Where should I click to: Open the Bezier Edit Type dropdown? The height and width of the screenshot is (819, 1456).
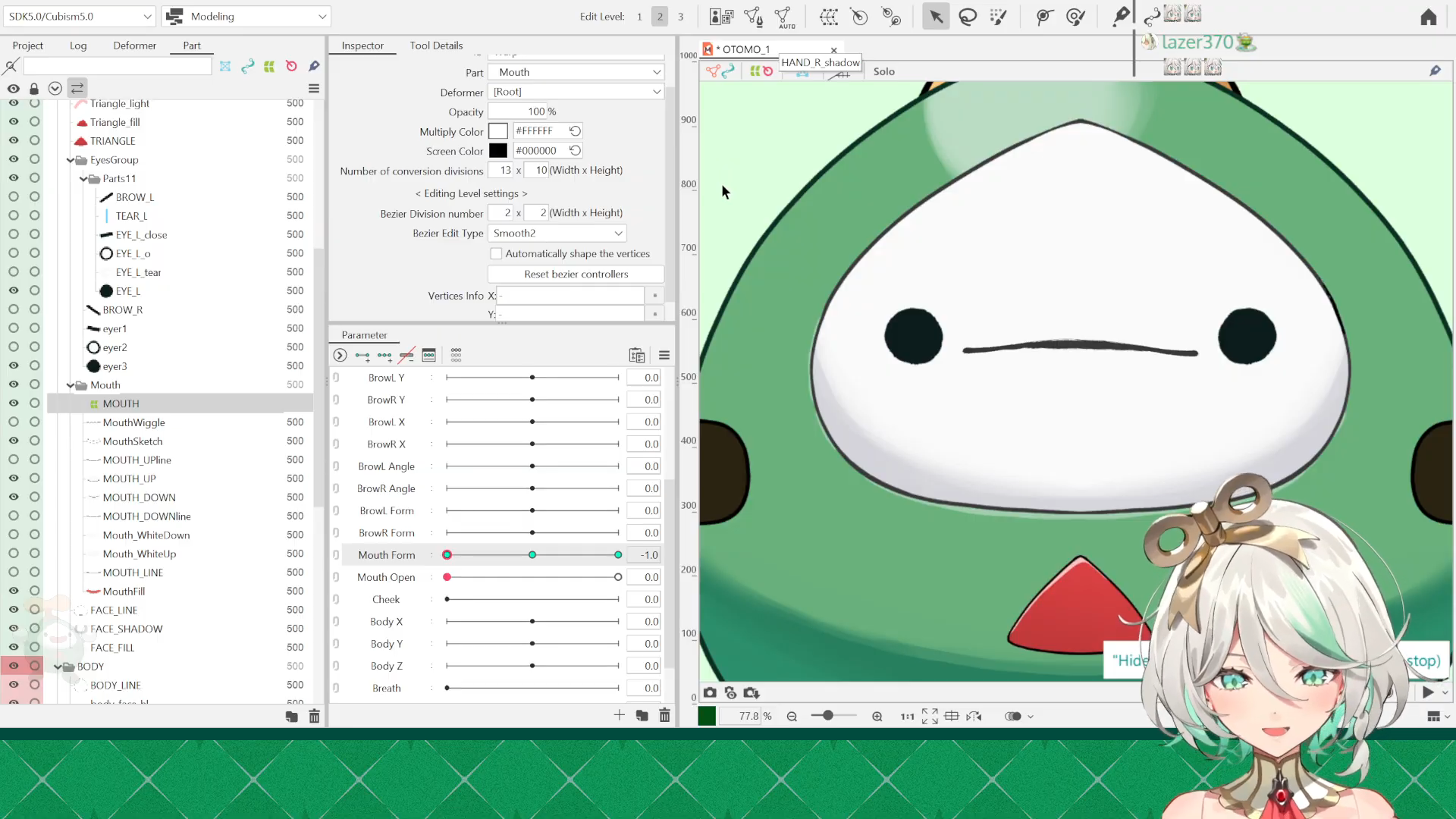[x=557, y=233]
